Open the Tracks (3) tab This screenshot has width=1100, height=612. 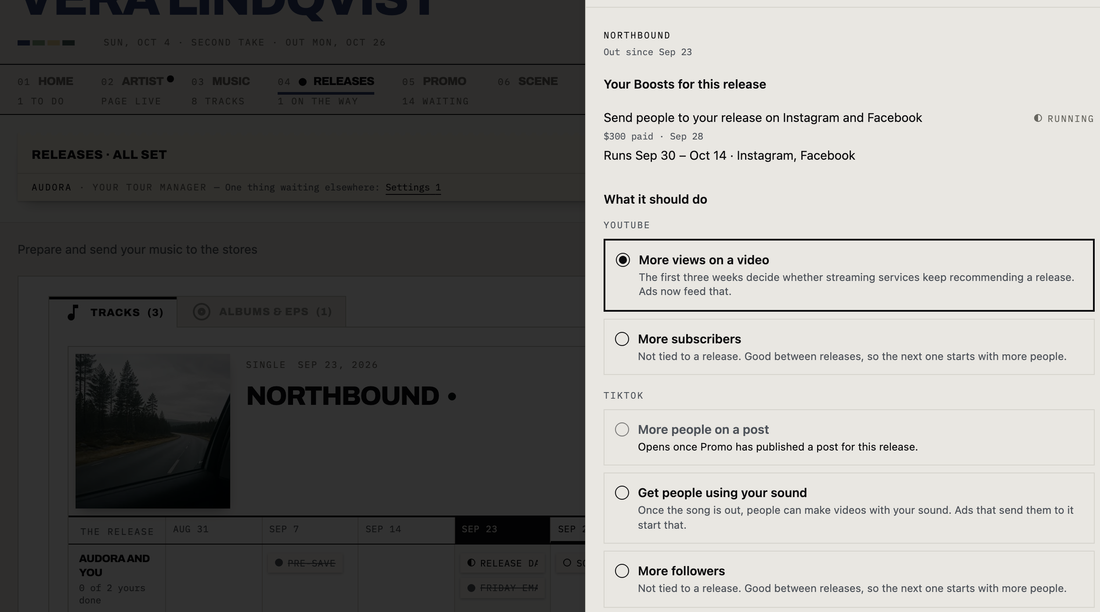[x=113, y=312]
